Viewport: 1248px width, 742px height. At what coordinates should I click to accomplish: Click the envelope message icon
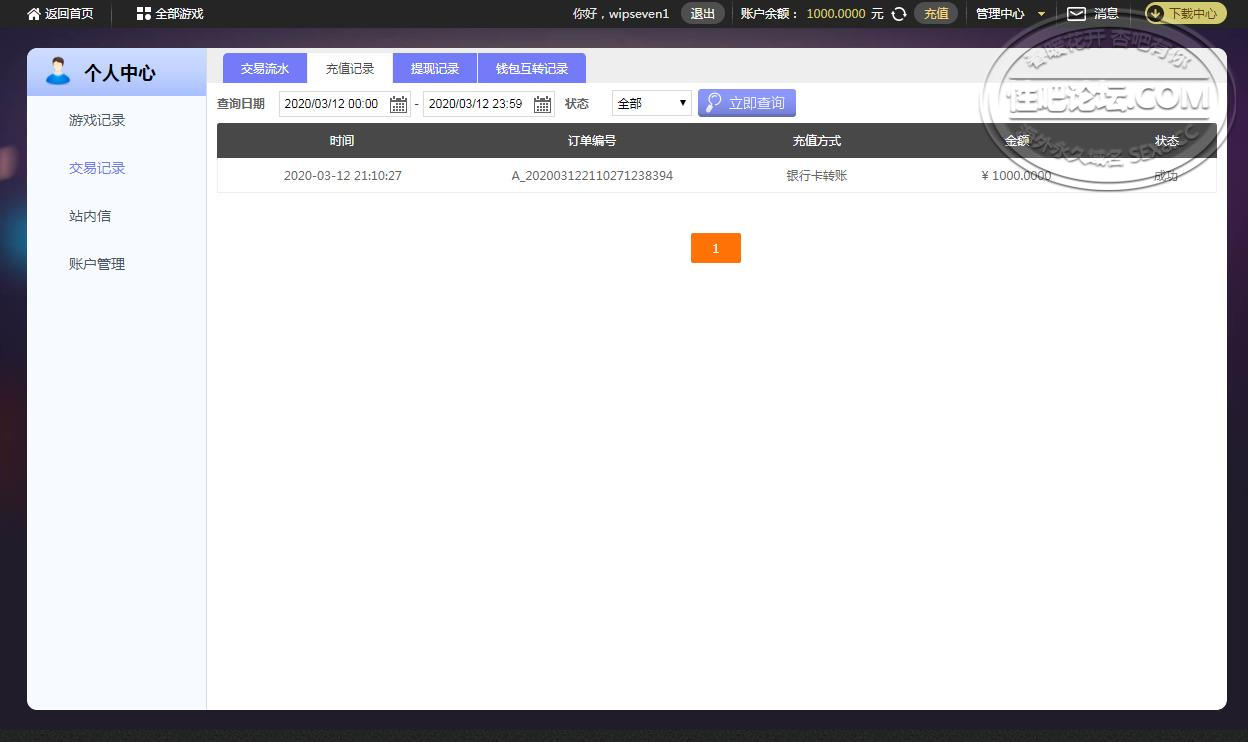(x=1076, y=14)
